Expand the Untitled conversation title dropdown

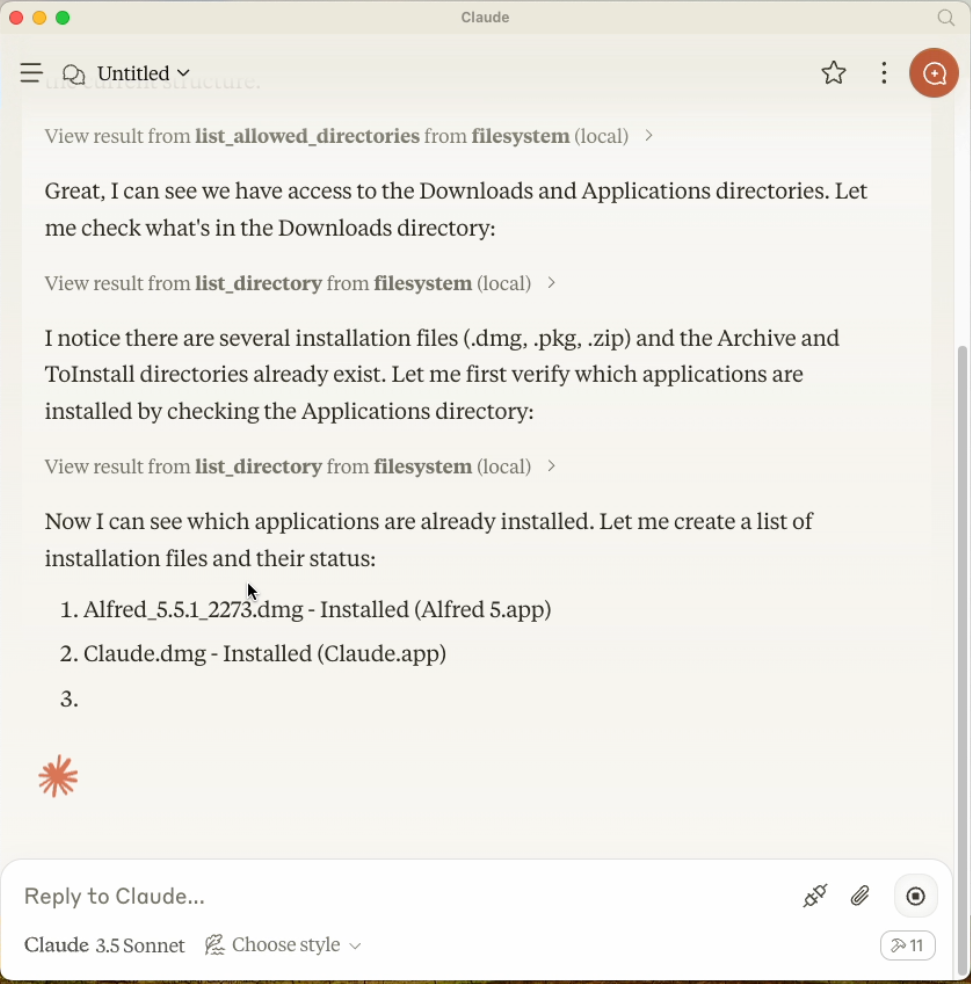tap(144, 73)
